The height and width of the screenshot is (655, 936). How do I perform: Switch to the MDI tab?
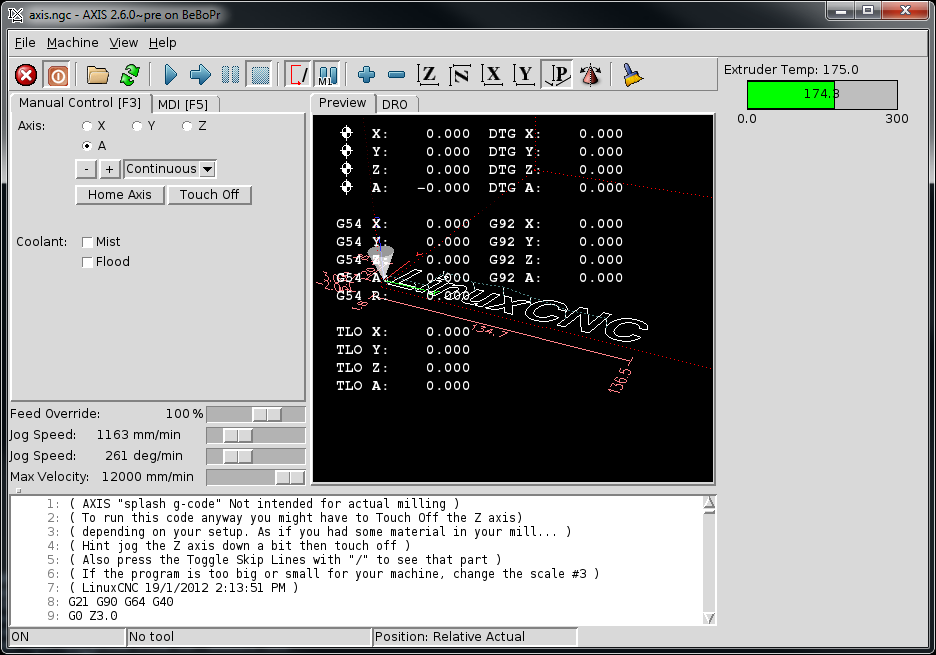click(x=185, y=103)
